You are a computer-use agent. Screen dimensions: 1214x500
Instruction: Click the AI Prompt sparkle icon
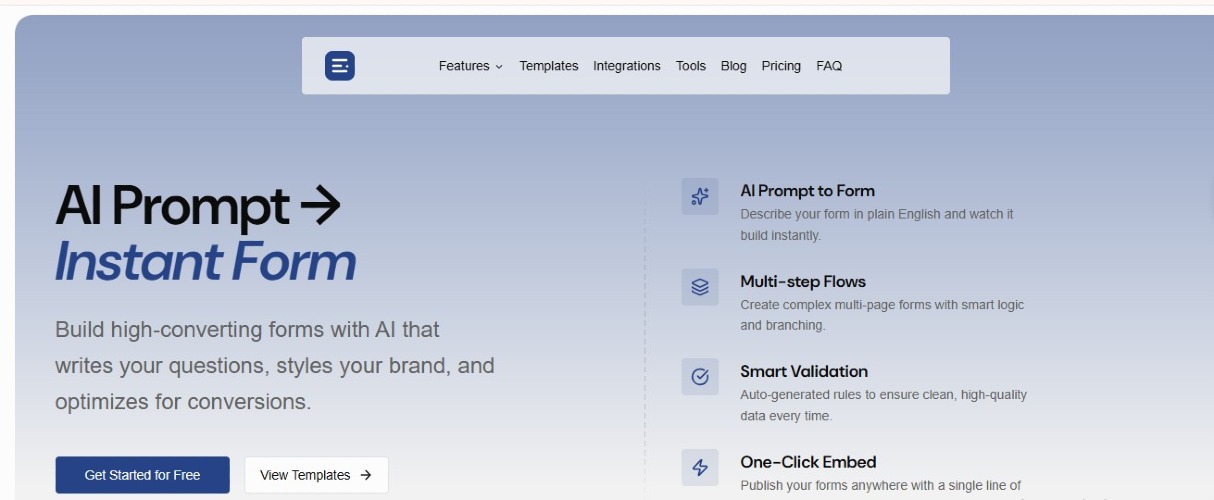click(x=700, y=197)
